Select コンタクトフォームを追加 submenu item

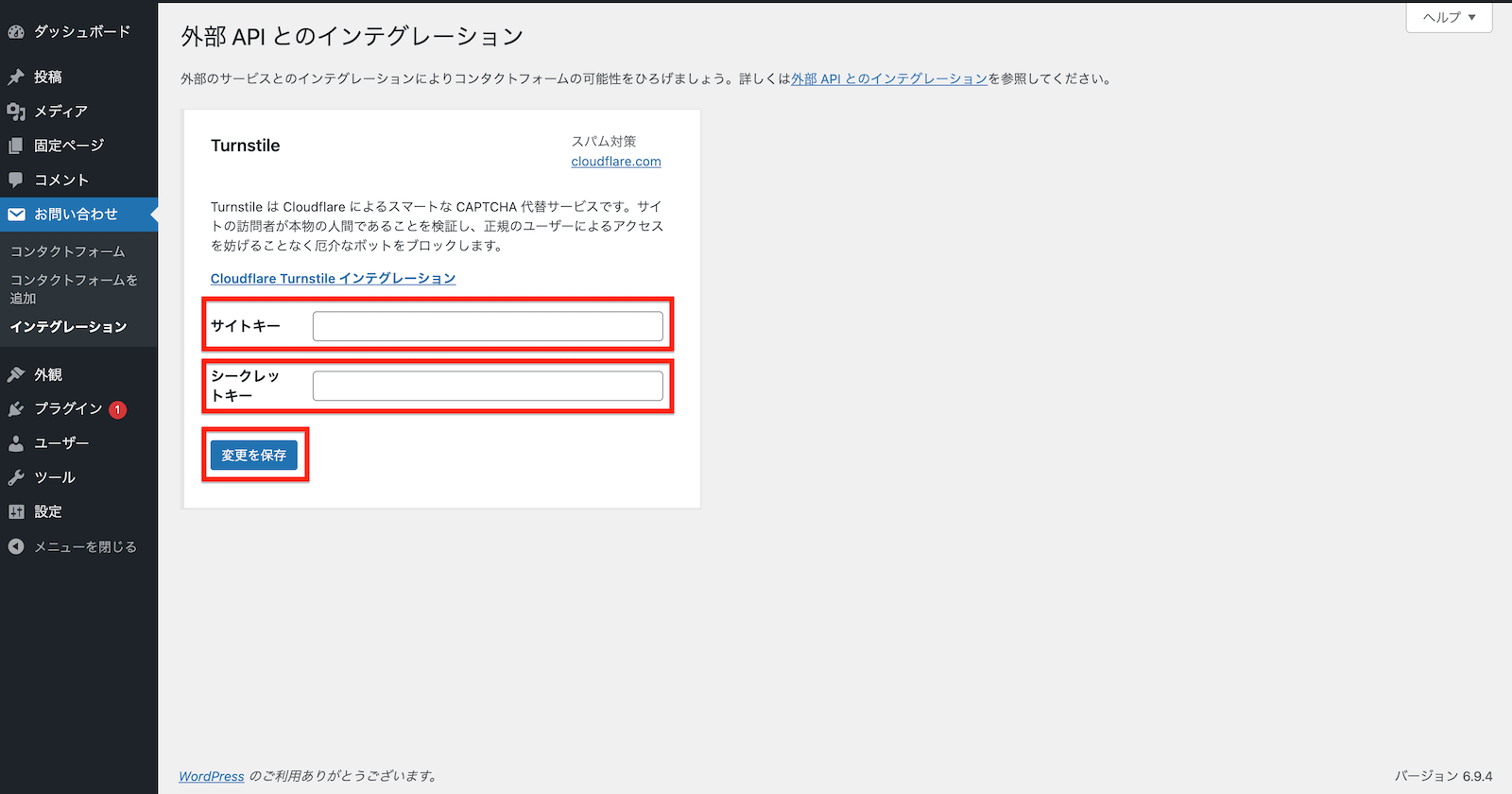click(74, 288)
